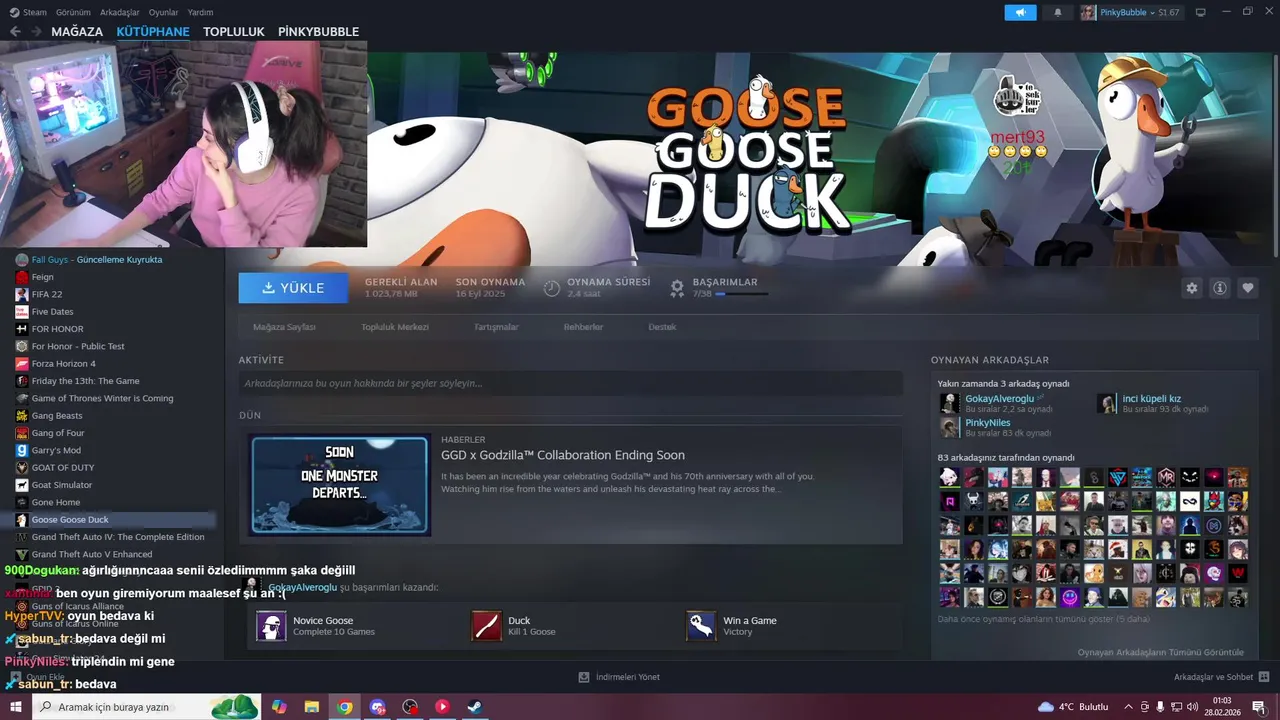Open the Mağaza Sayfası game tab

[x=284, y=327]
